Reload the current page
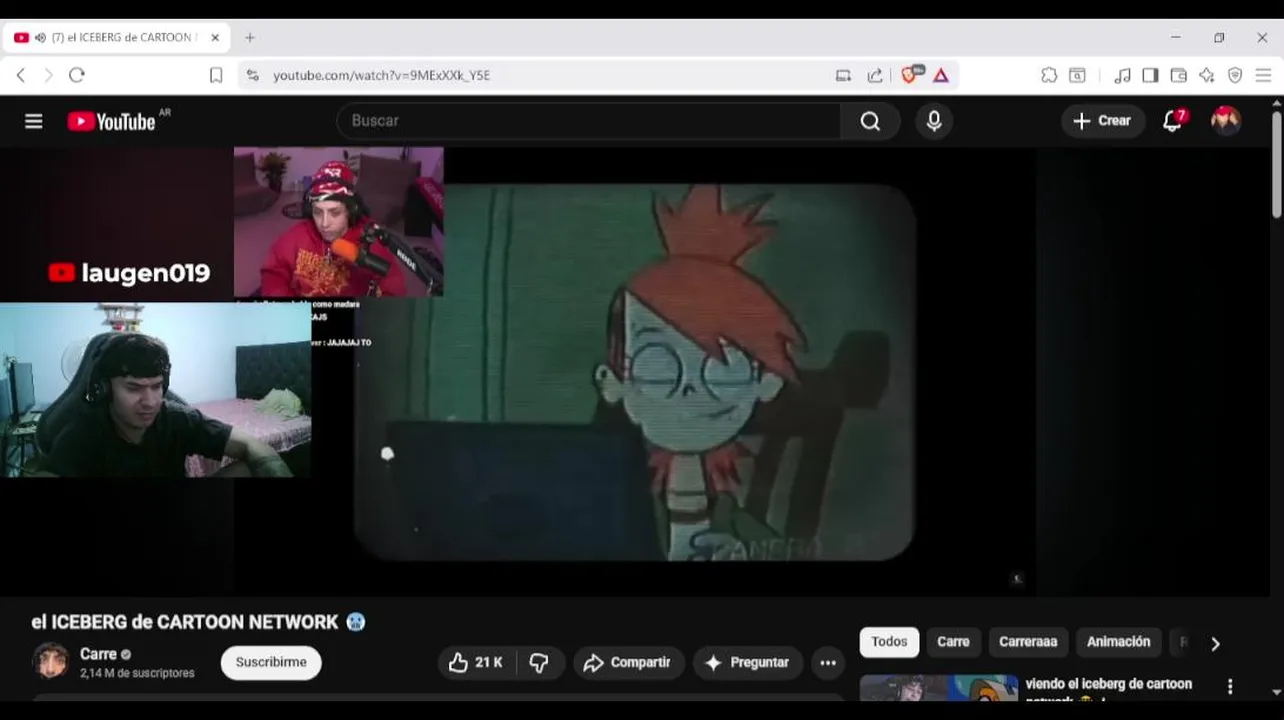Screen dimensions: 1284x720 click(x=77, y=75)
